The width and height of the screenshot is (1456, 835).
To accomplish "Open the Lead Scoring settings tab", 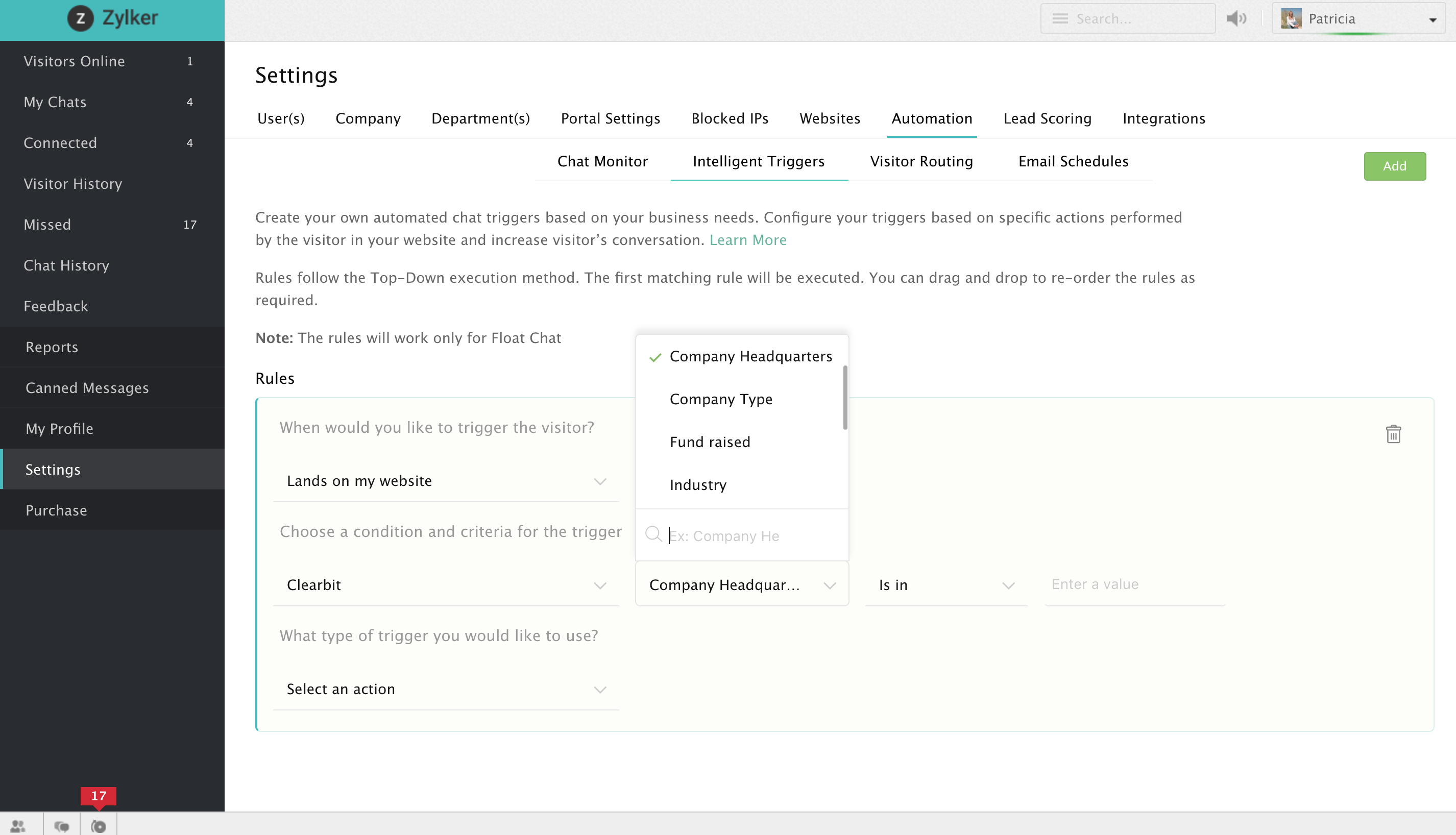I will coord(1047,119).
